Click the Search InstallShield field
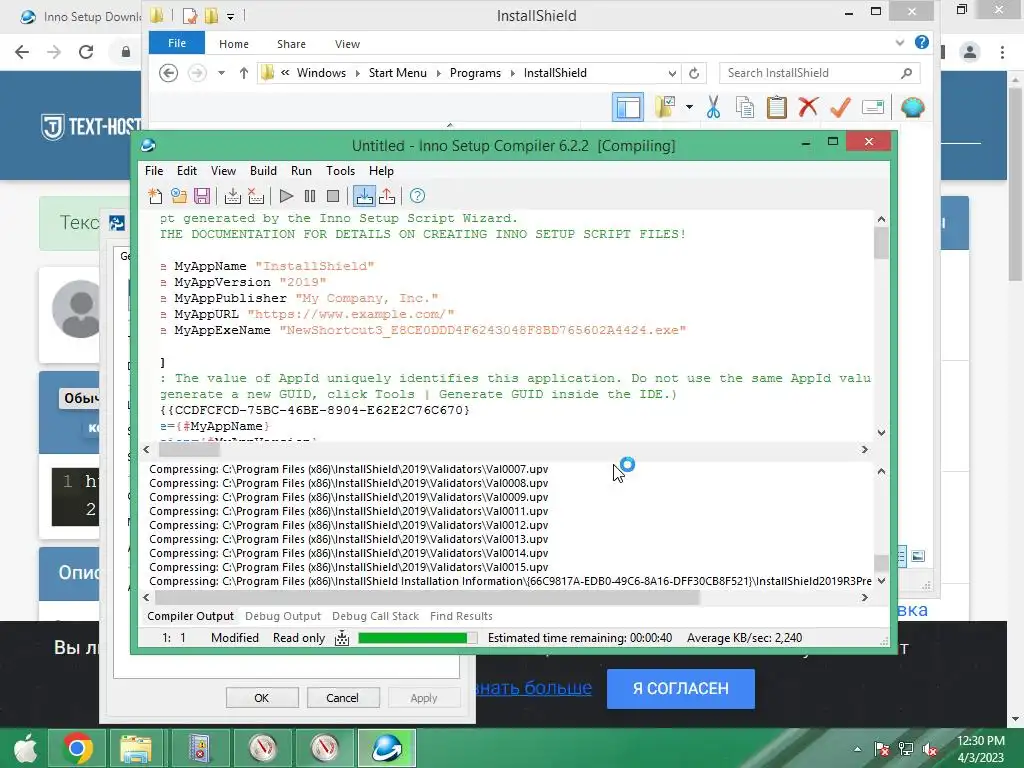Viewport: 1024px width, 768px height. 820,72
